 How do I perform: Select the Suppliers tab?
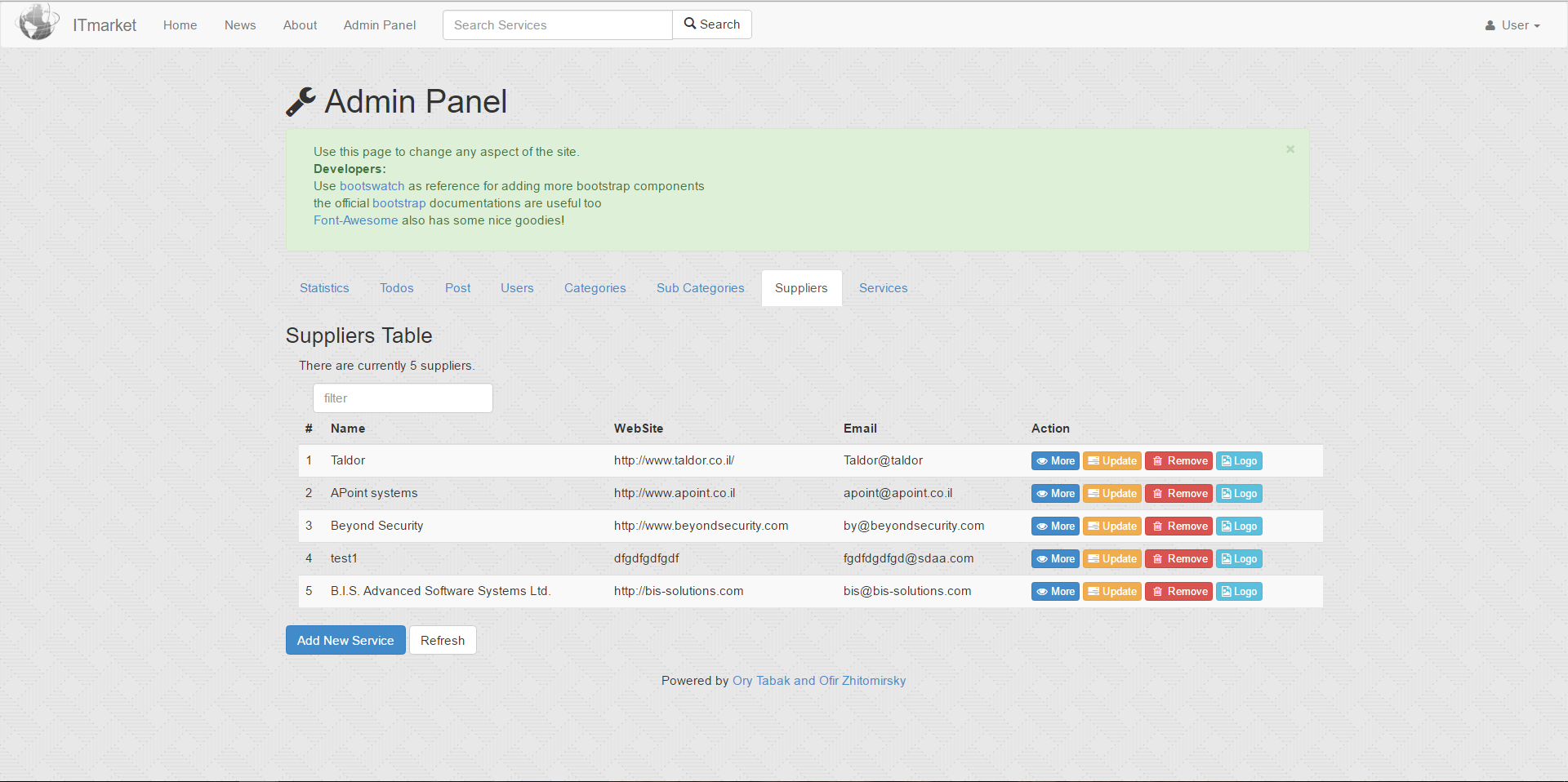tap(801, 288)
